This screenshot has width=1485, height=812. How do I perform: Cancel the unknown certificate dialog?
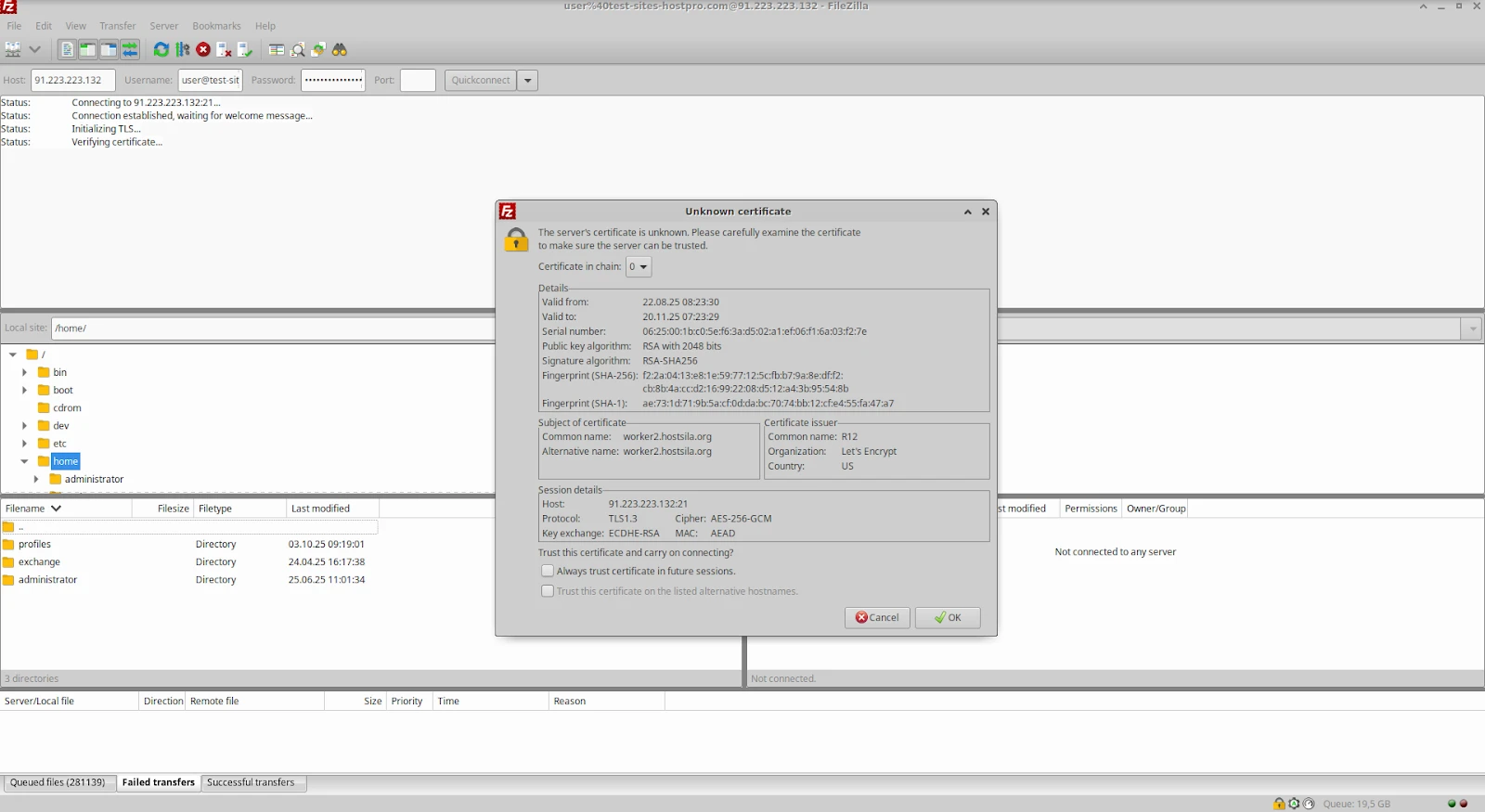tap(877, 618)
